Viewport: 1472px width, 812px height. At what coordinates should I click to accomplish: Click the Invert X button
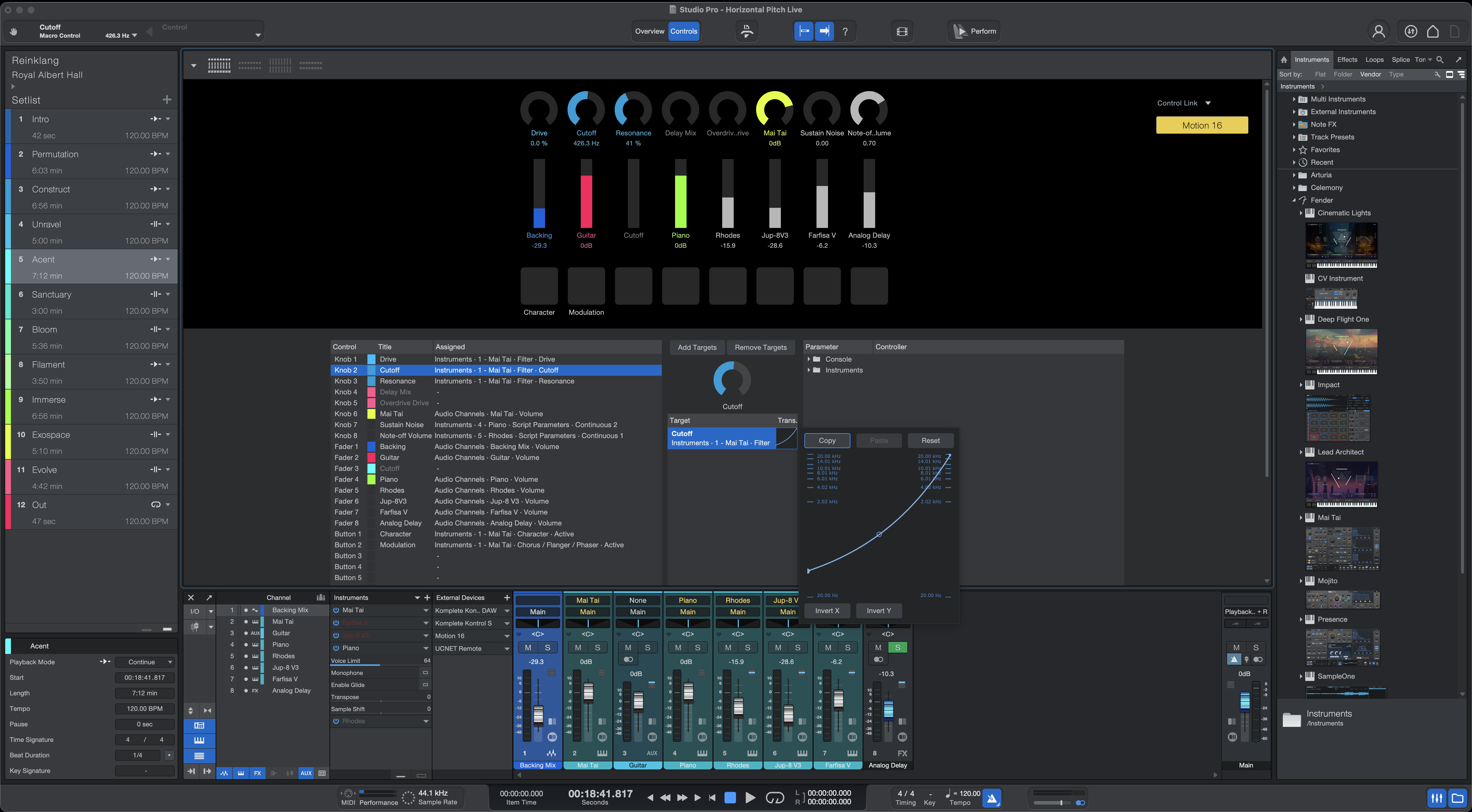pos(827,611)
